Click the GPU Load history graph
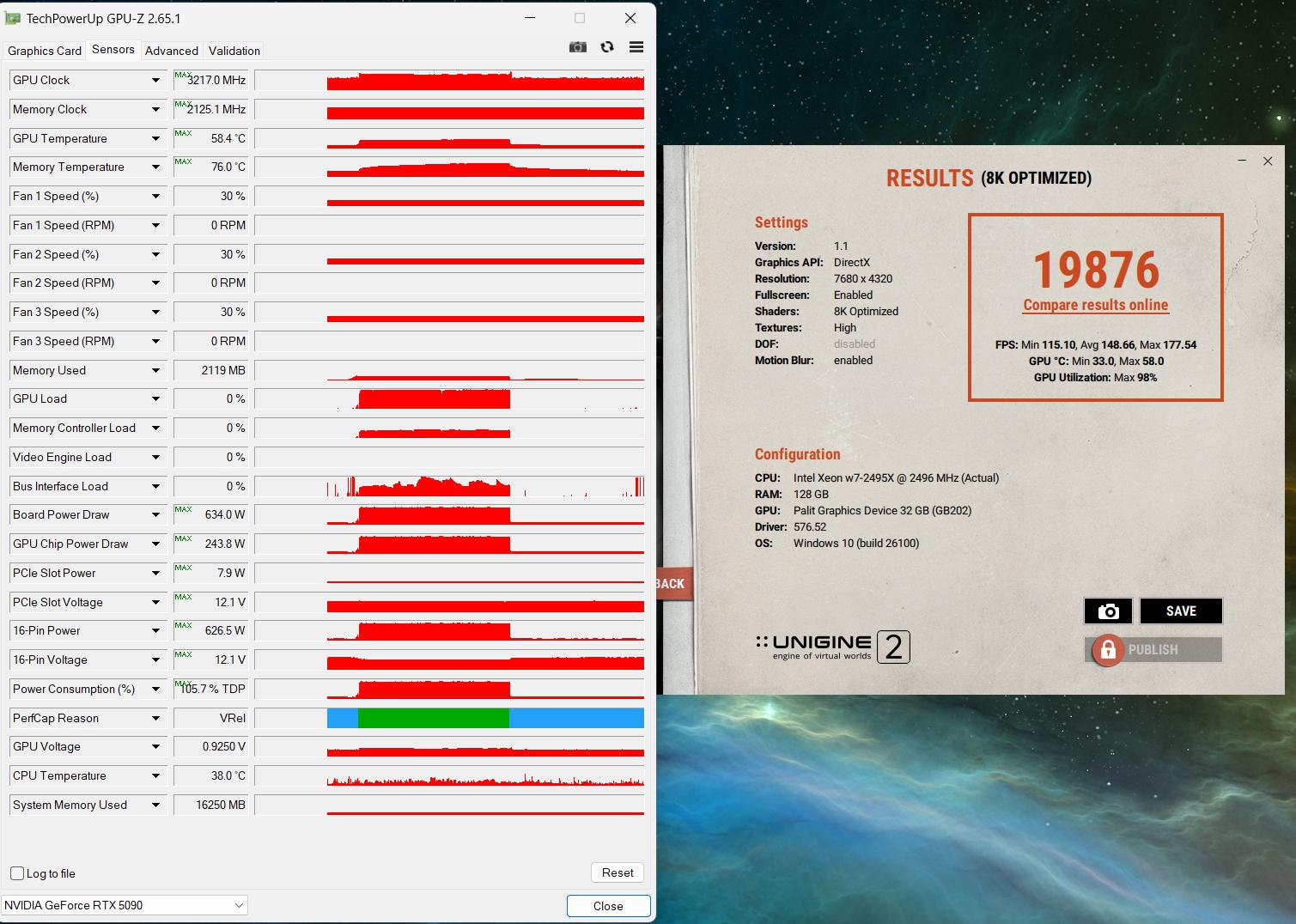The width and height of the screenshot is (1296, 924). point(449,398)
